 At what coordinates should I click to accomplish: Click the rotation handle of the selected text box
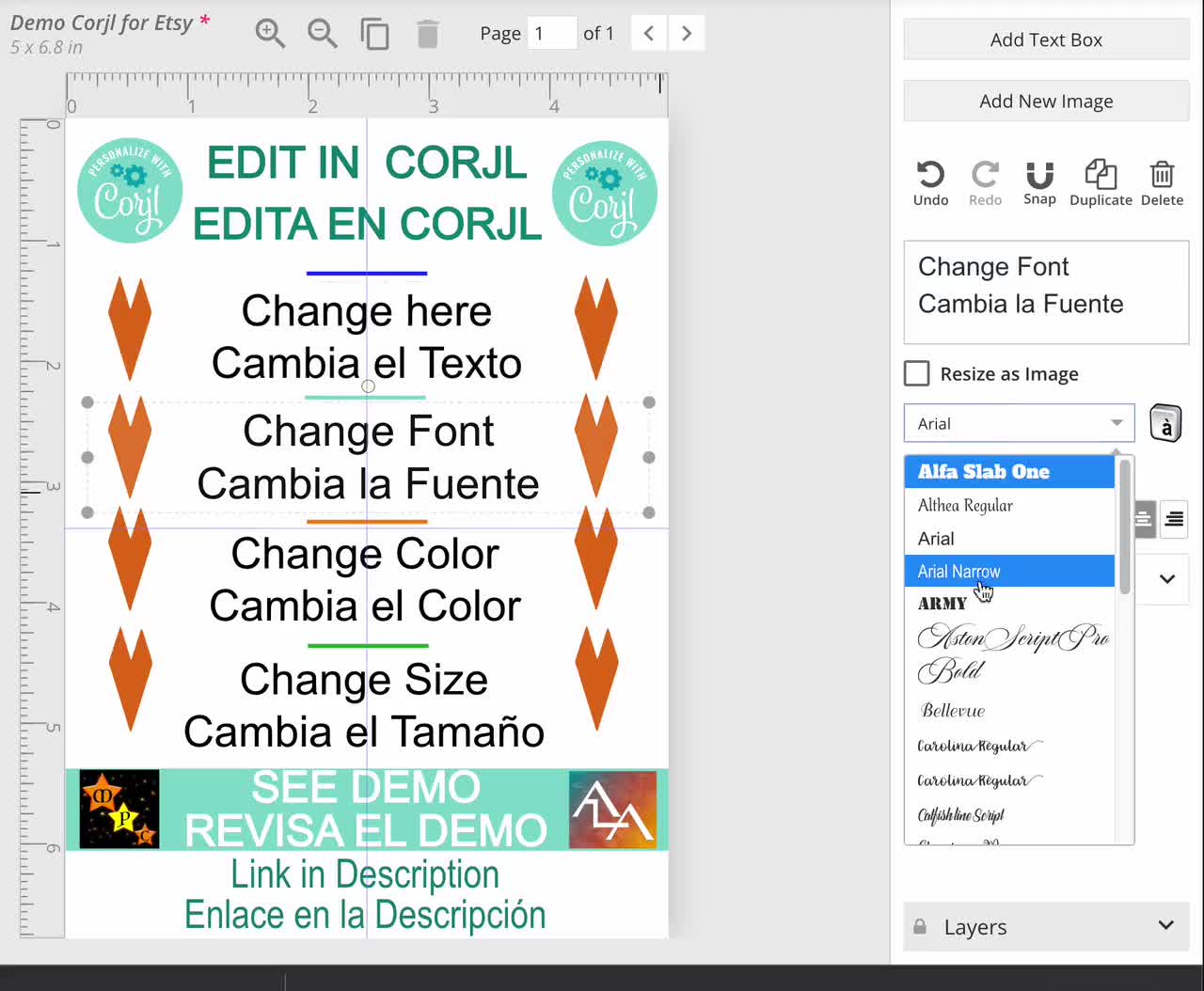click(368, 385)
